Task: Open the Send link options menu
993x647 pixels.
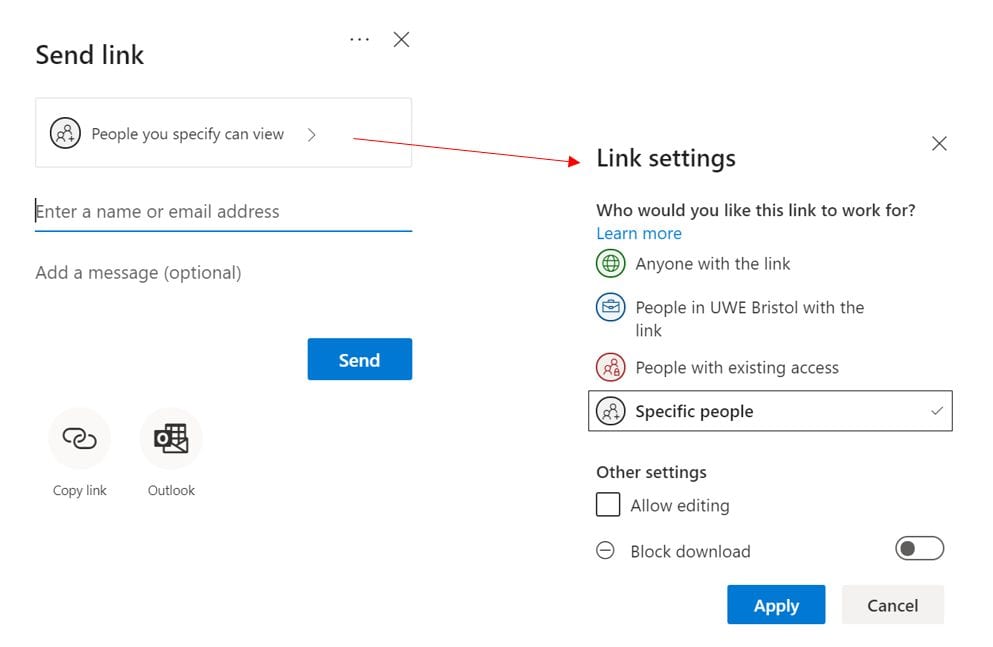Action: [358, 39]
